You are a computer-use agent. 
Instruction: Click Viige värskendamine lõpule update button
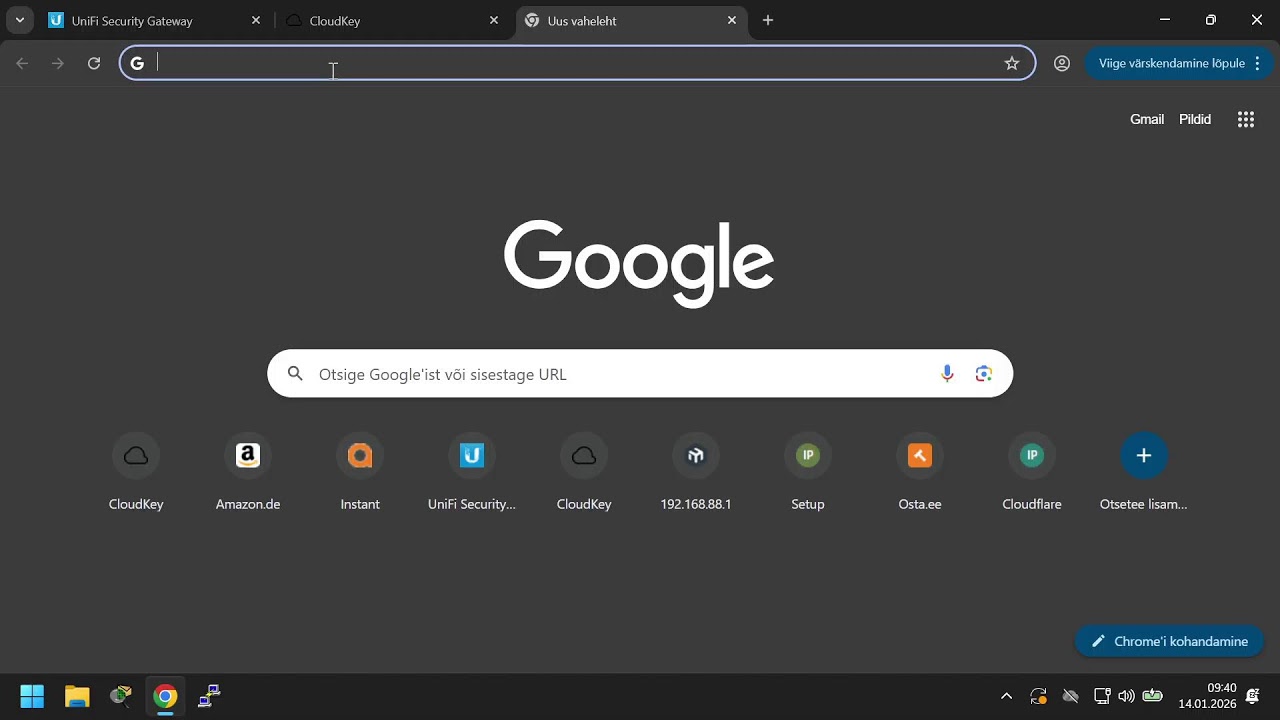(x=1171, y=63)
